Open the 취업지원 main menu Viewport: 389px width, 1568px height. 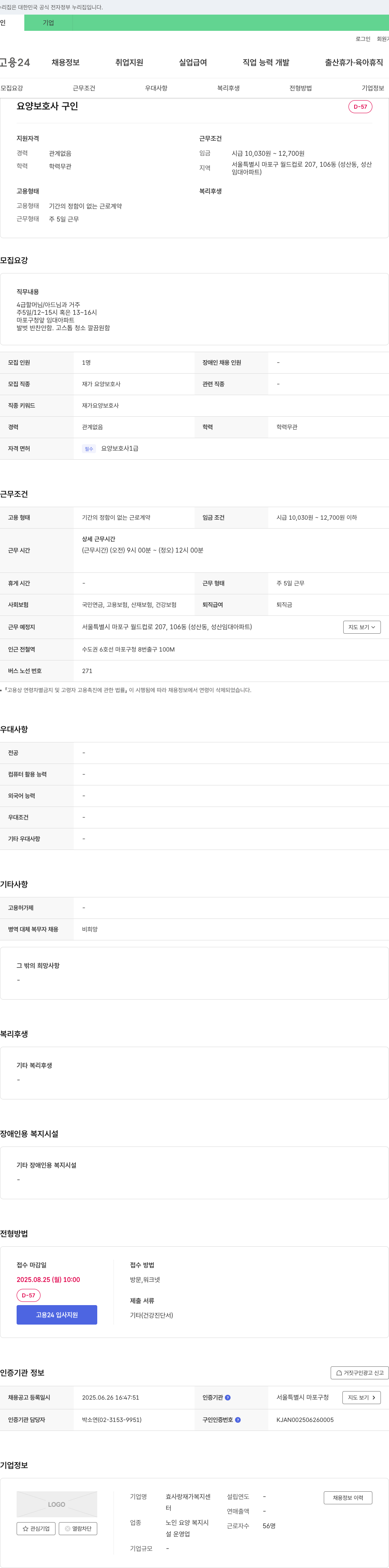pos(130,63)
